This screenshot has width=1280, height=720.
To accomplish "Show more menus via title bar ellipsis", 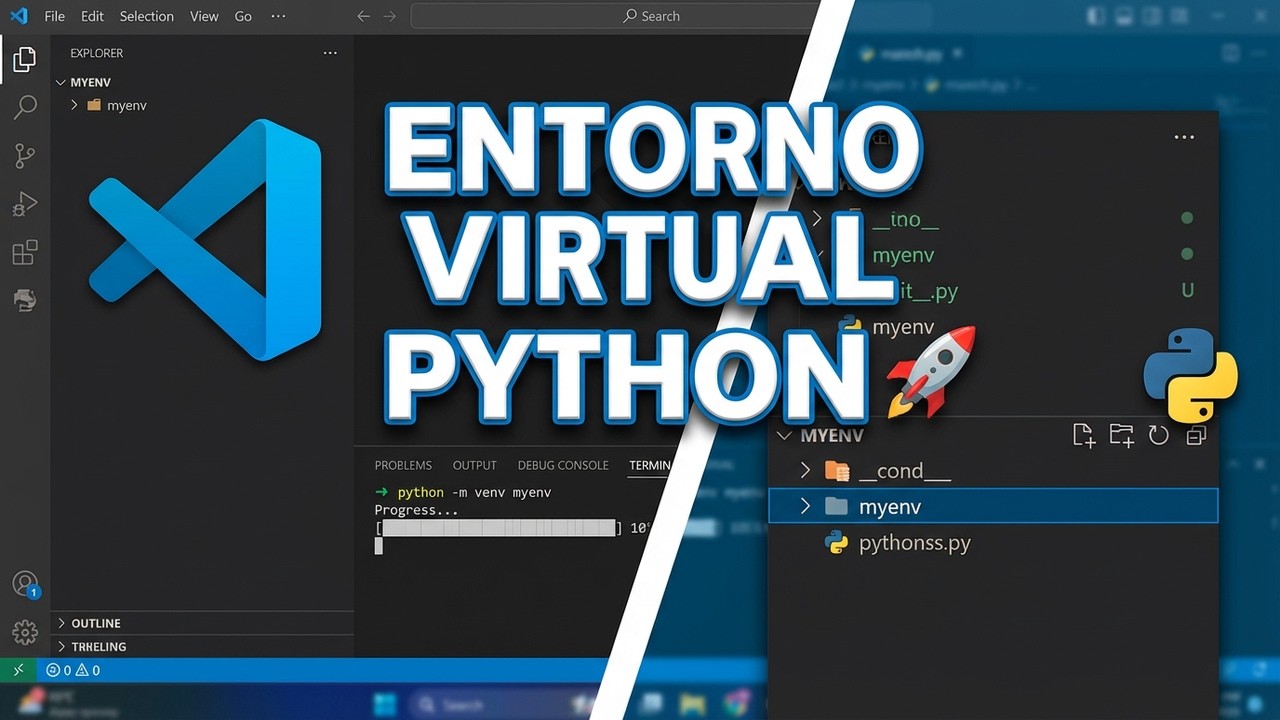I will point(278,16).
